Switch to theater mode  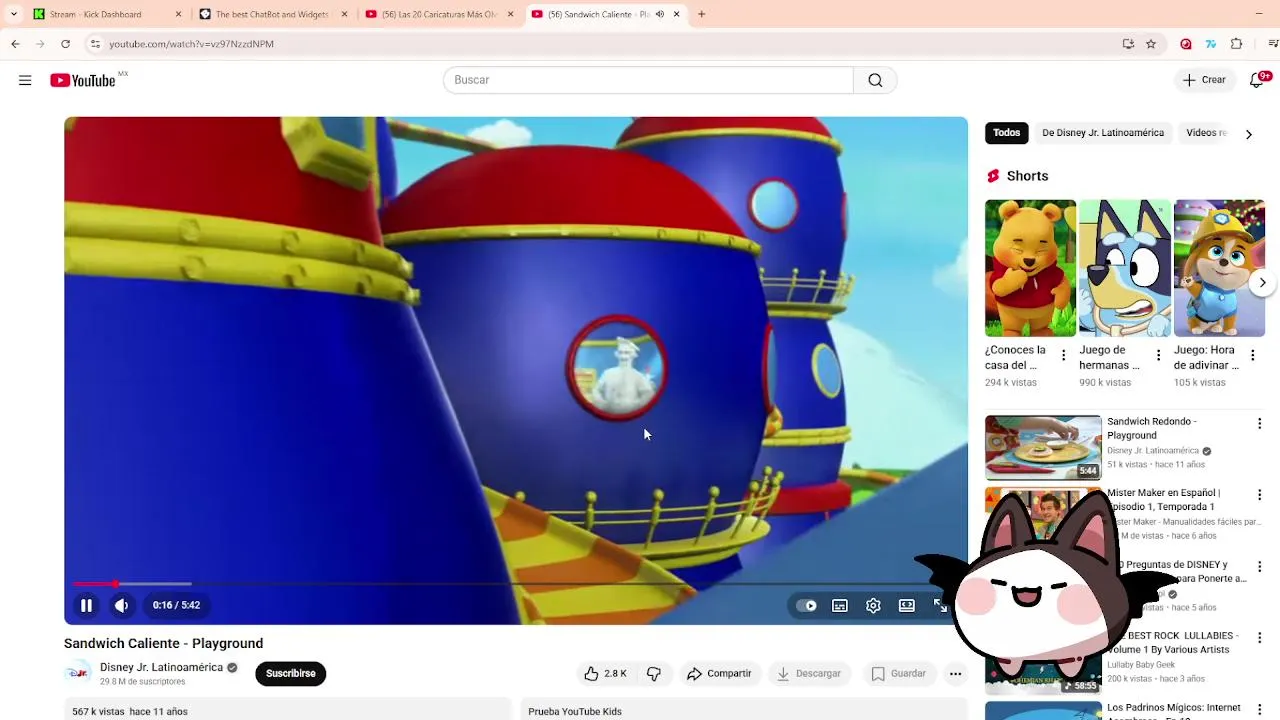(906, 605)
